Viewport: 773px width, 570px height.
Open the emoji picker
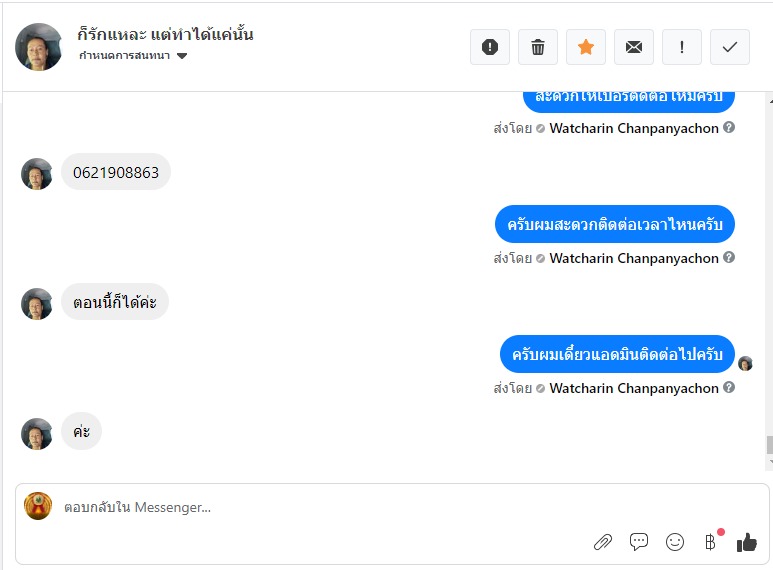[x=675, y=542]
